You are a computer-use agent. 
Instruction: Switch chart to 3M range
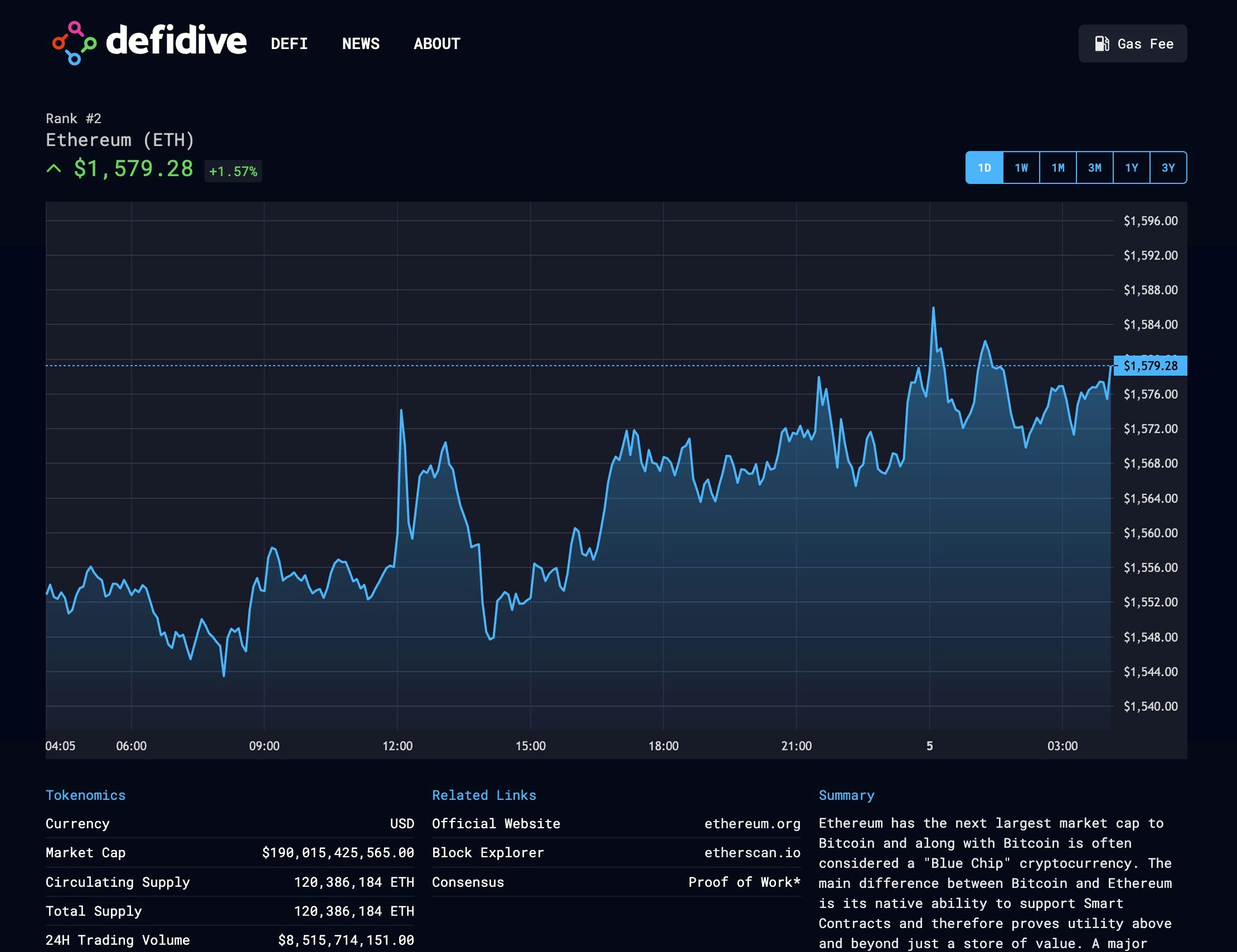tap(1095, 168)
